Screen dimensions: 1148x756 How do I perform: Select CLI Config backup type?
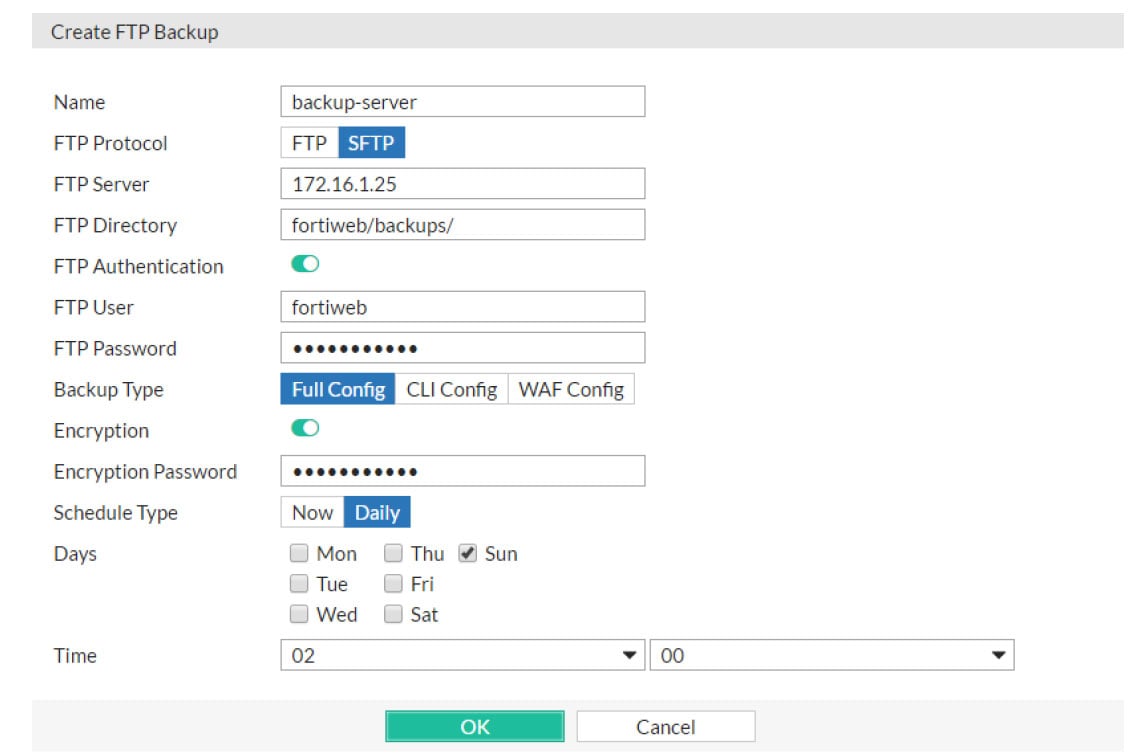[x=452, y=388]
